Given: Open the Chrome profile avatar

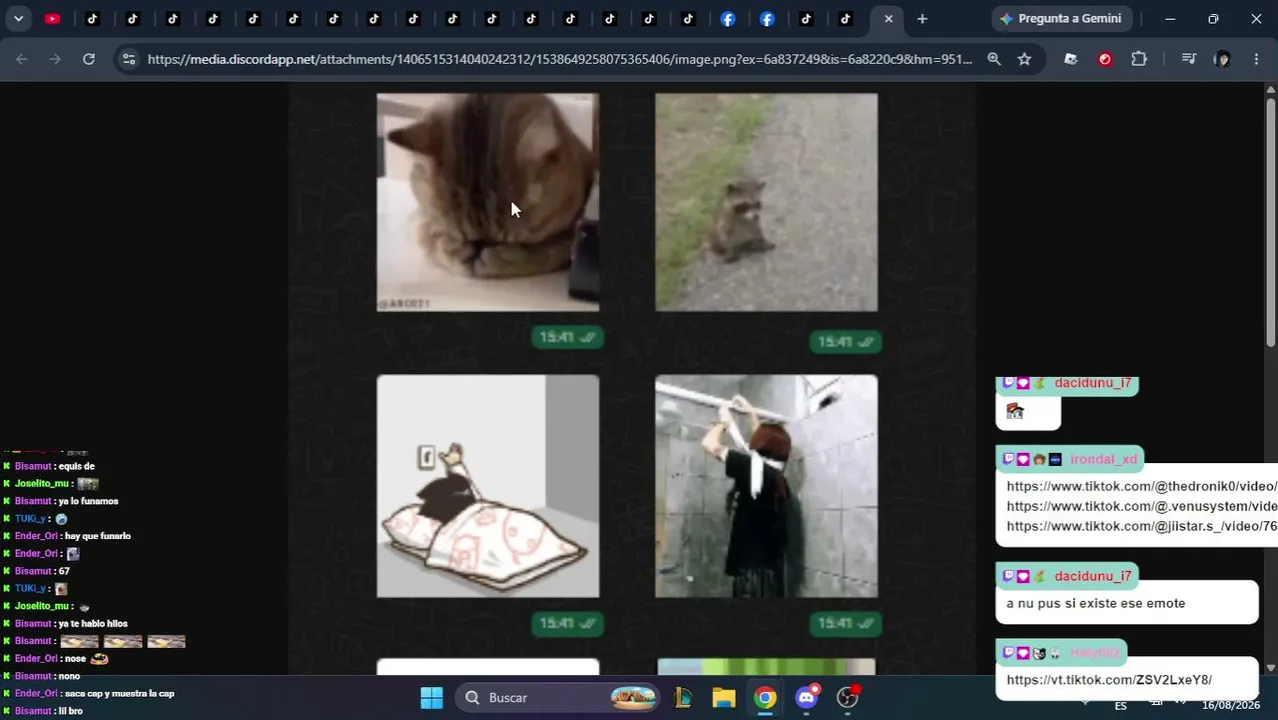Looking at the screenshot, I should click(x=1222, y=59).
